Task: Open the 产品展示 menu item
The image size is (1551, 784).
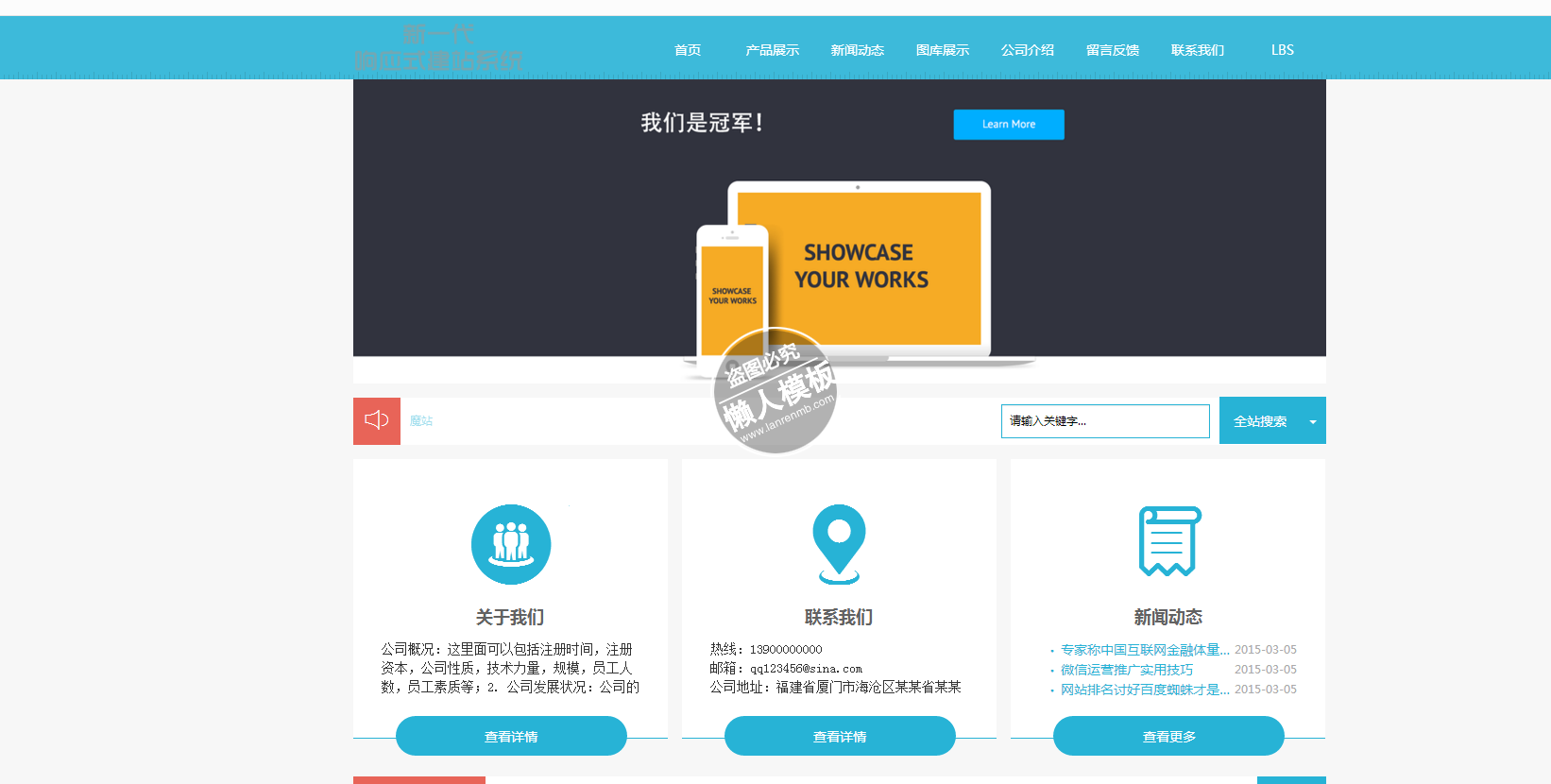Action: tap(773, 50)
